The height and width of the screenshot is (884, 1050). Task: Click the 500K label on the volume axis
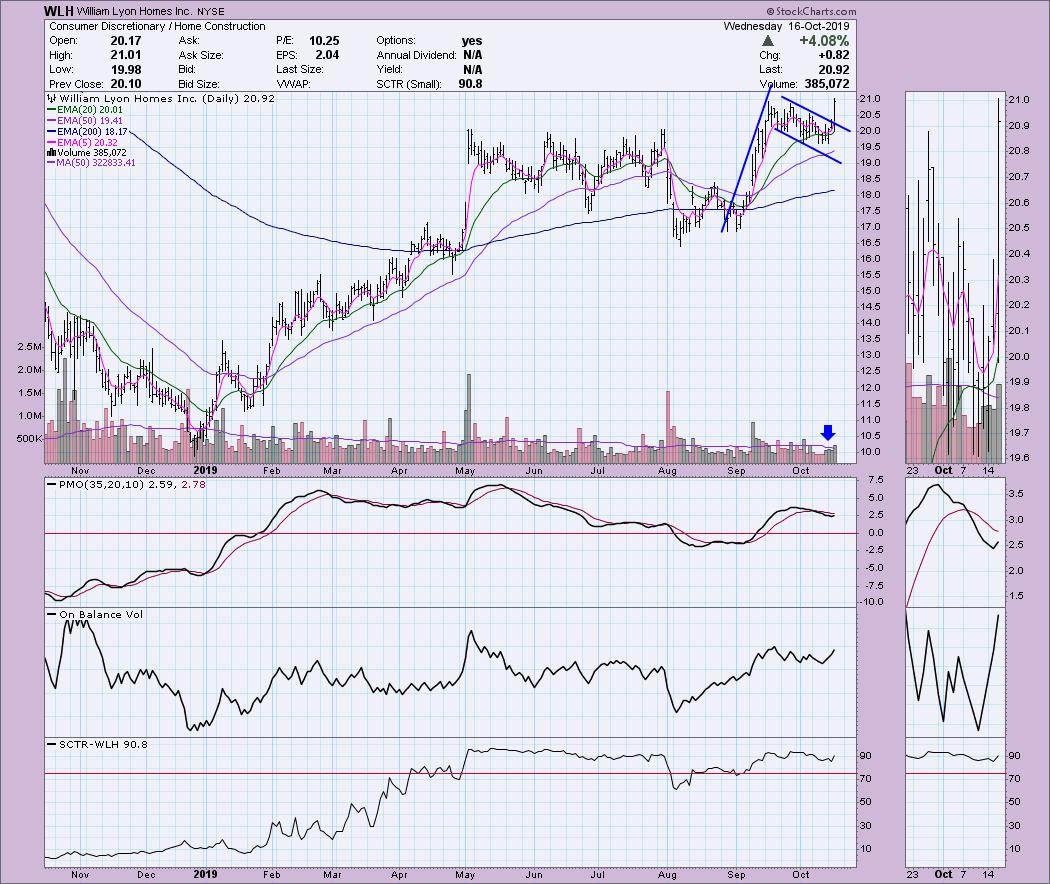29,439
